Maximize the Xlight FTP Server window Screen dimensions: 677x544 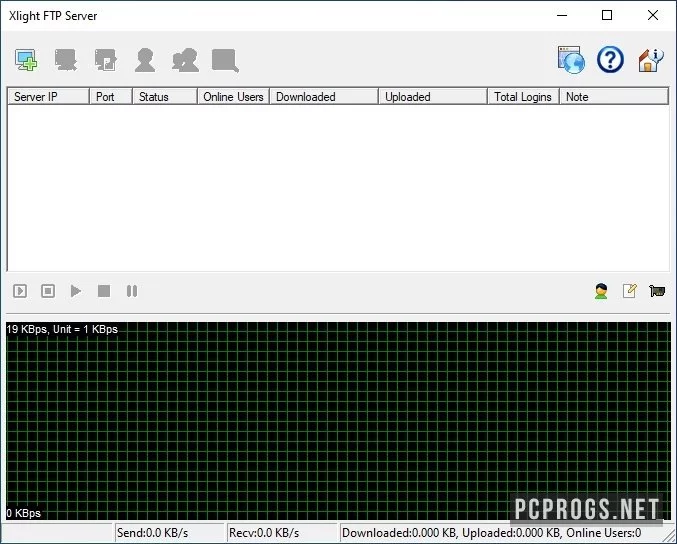click(607, 16)
